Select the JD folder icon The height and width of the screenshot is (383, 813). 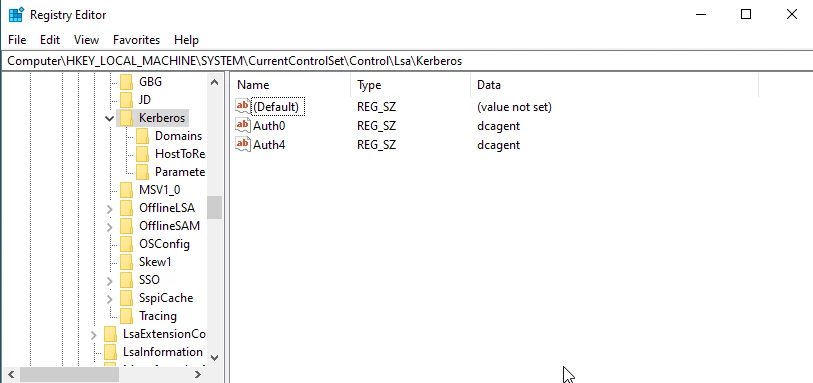(126, 100)
